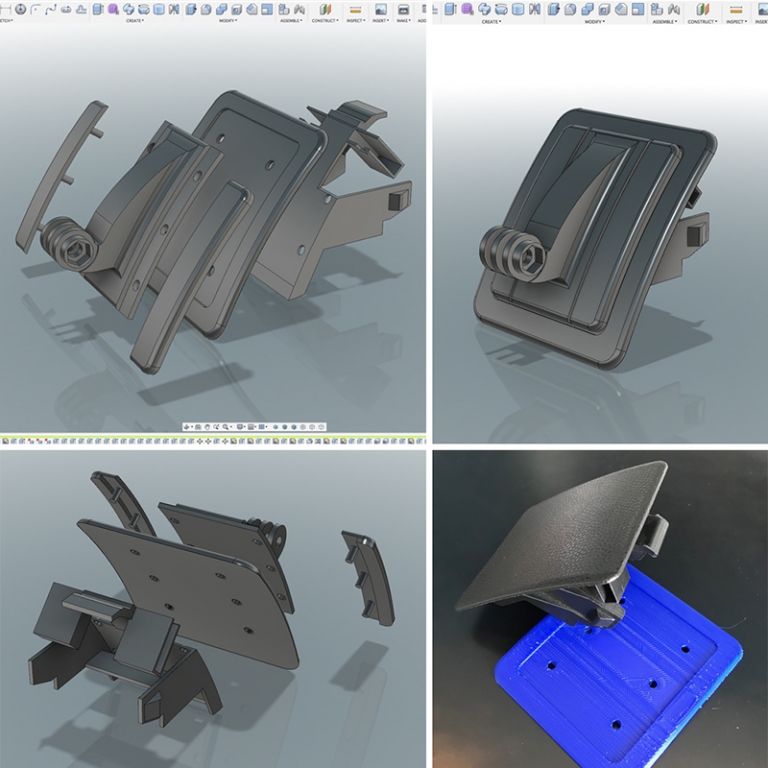This screenshot has height=768, width=768.
Task: Open Grid and Snaps settings in navigation bar
Action: pos(251,427)
